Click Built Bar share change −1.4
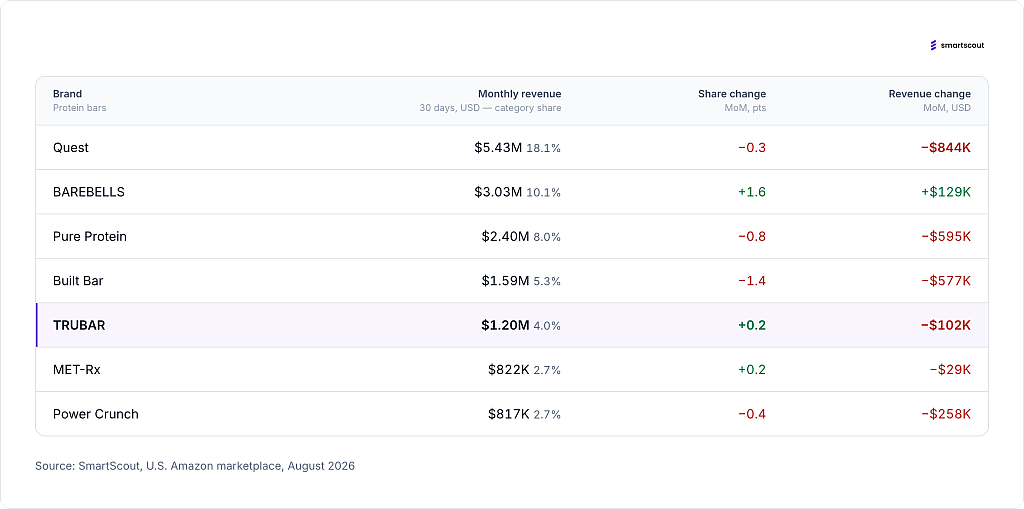 click(752, 281)
